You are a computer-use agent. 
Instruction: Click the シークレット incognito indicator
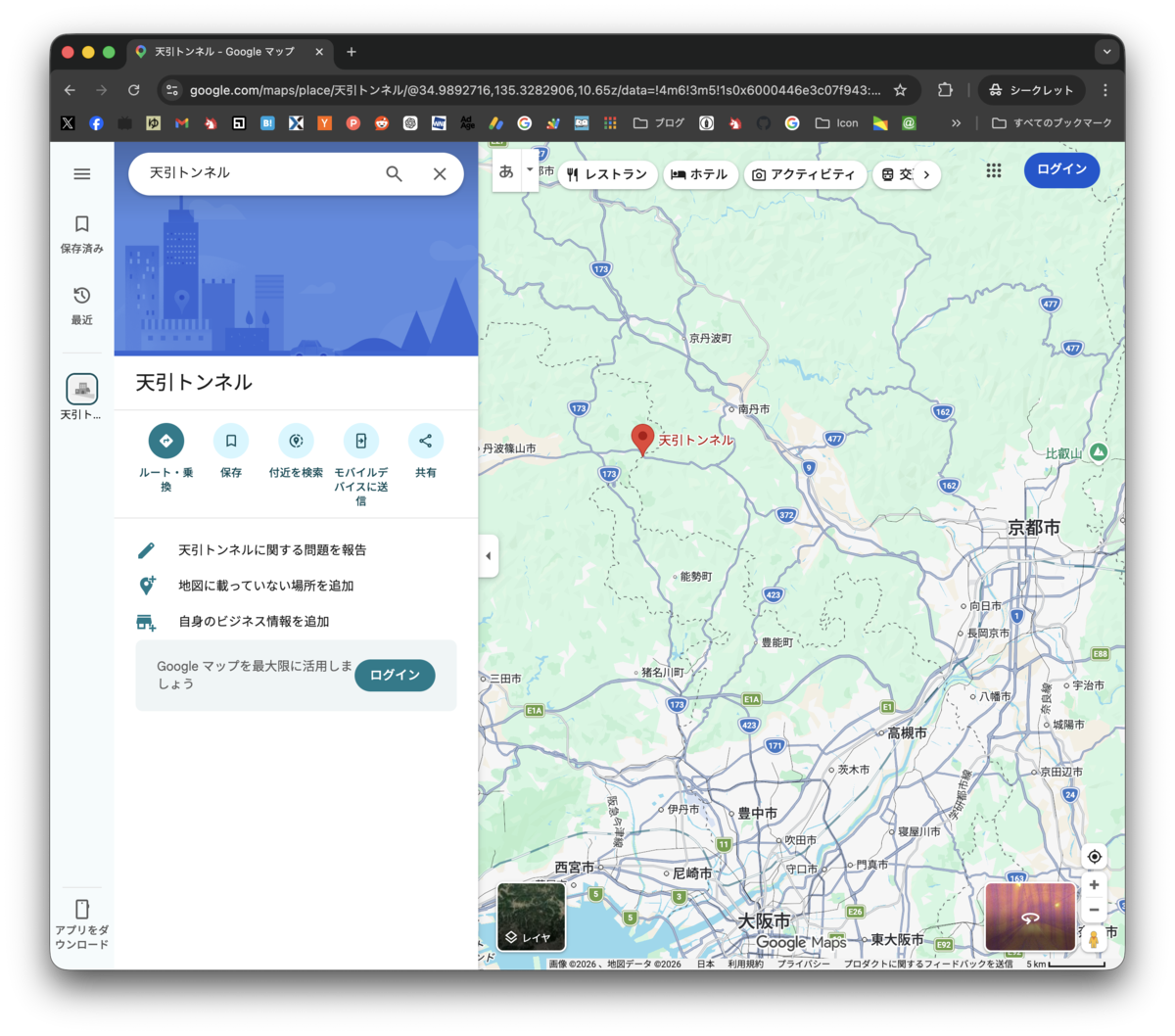[1031, 90]
